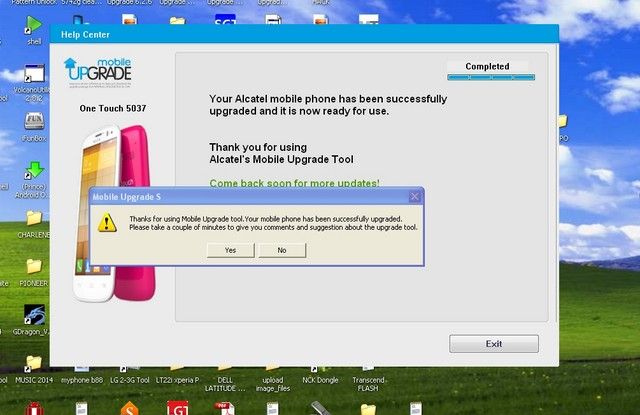Open the CHARLENE folder
The image size is (640, 415).
(x=33, y=218)
